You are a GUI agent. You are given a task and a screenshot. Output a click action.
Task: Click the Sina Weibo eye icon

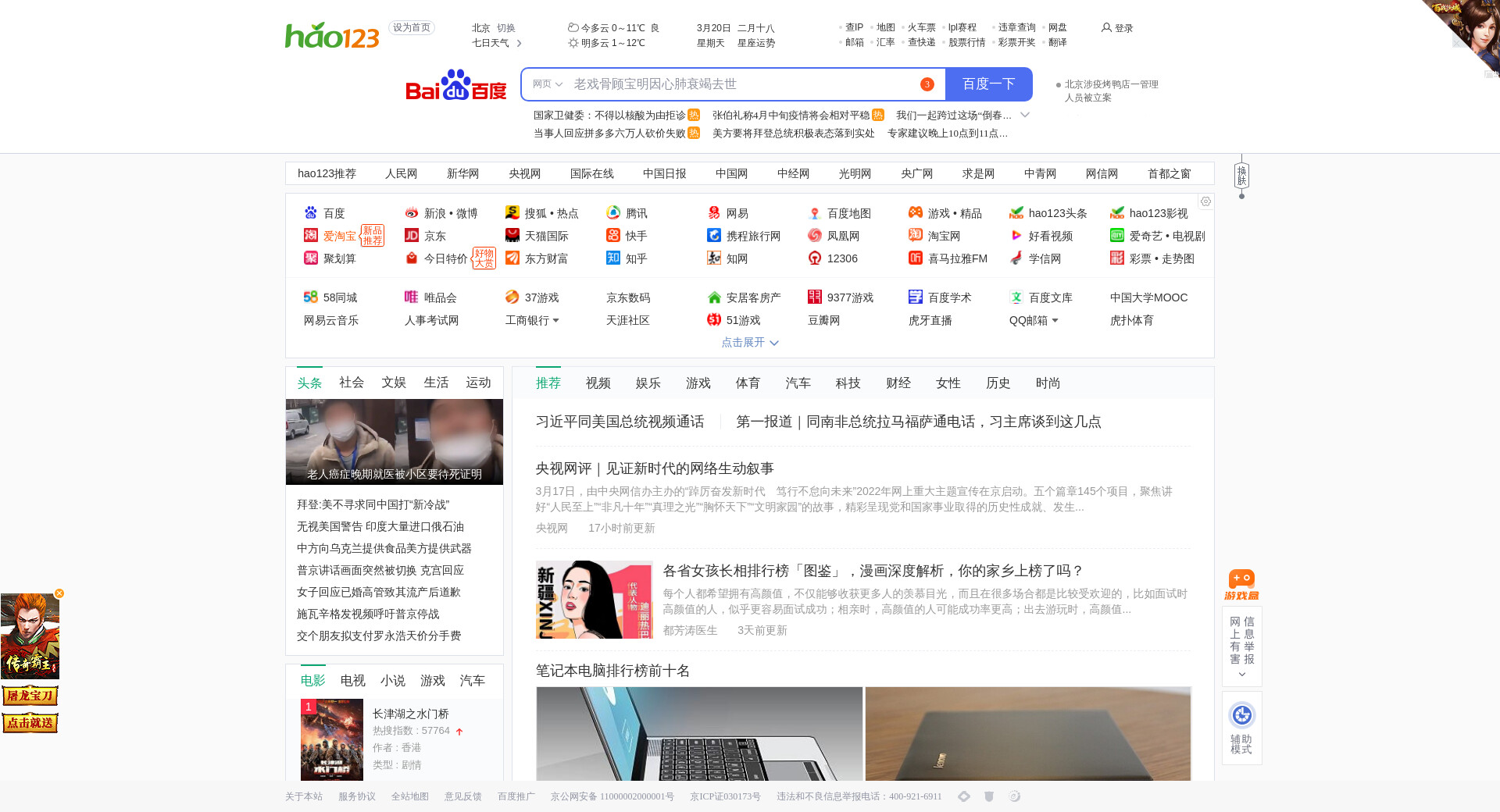click(412, 213)
